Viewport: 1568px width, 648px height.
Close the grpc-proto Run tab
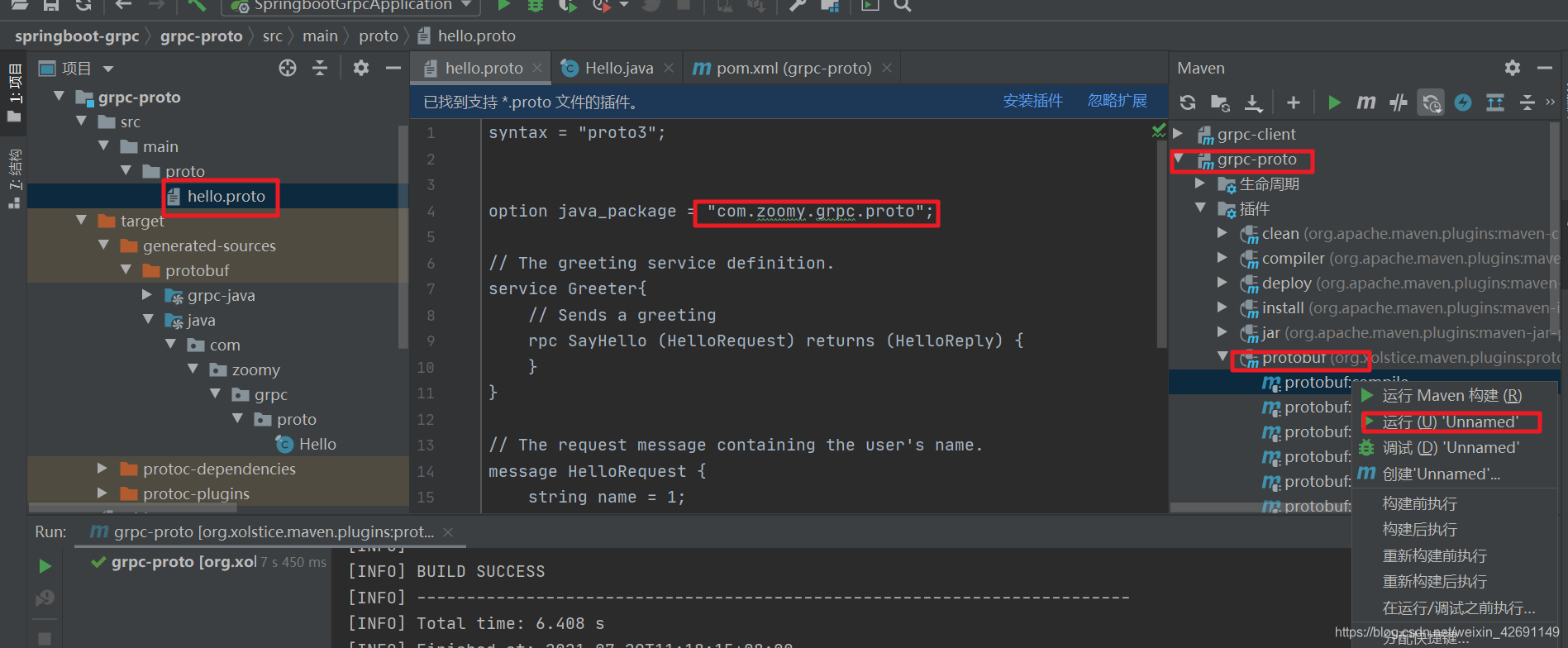448,532
